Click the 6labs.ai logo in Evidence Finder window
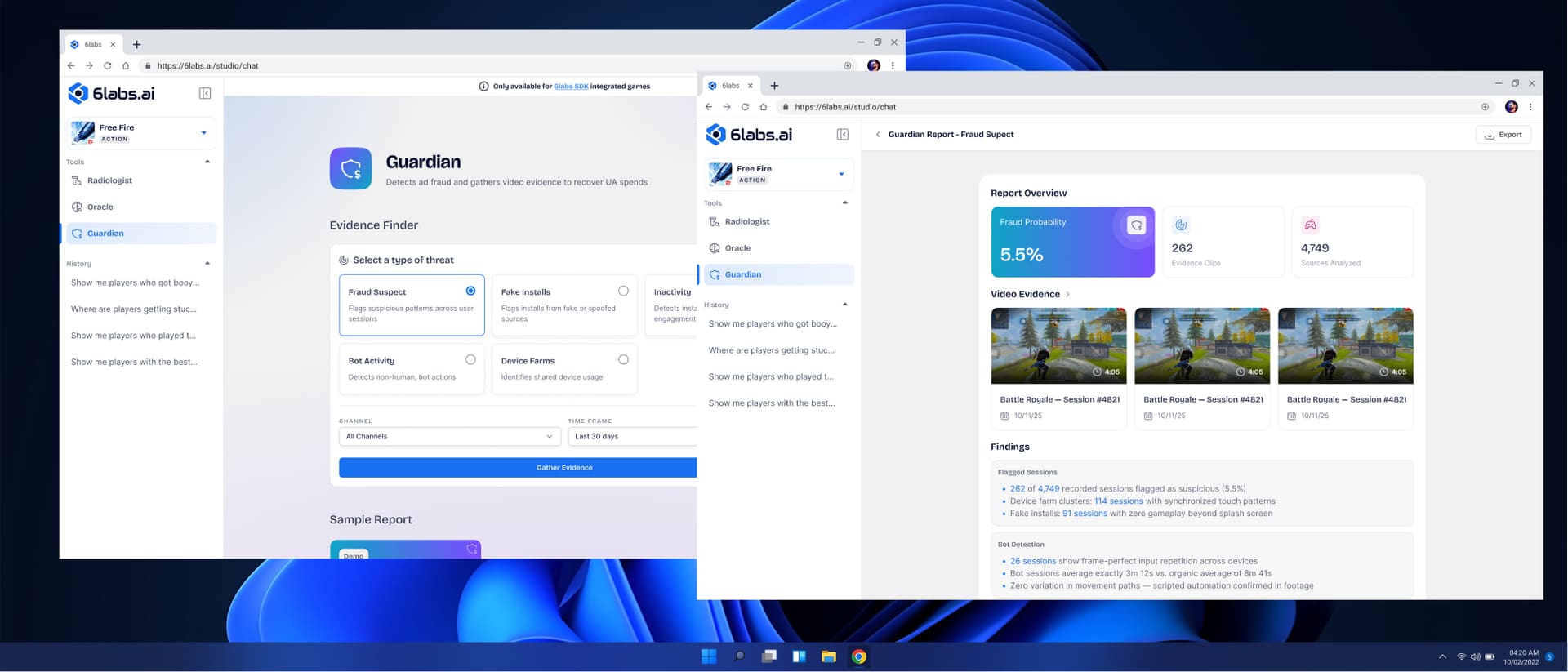Viewport: 1568px width, 672px height. tap(112, 93)
